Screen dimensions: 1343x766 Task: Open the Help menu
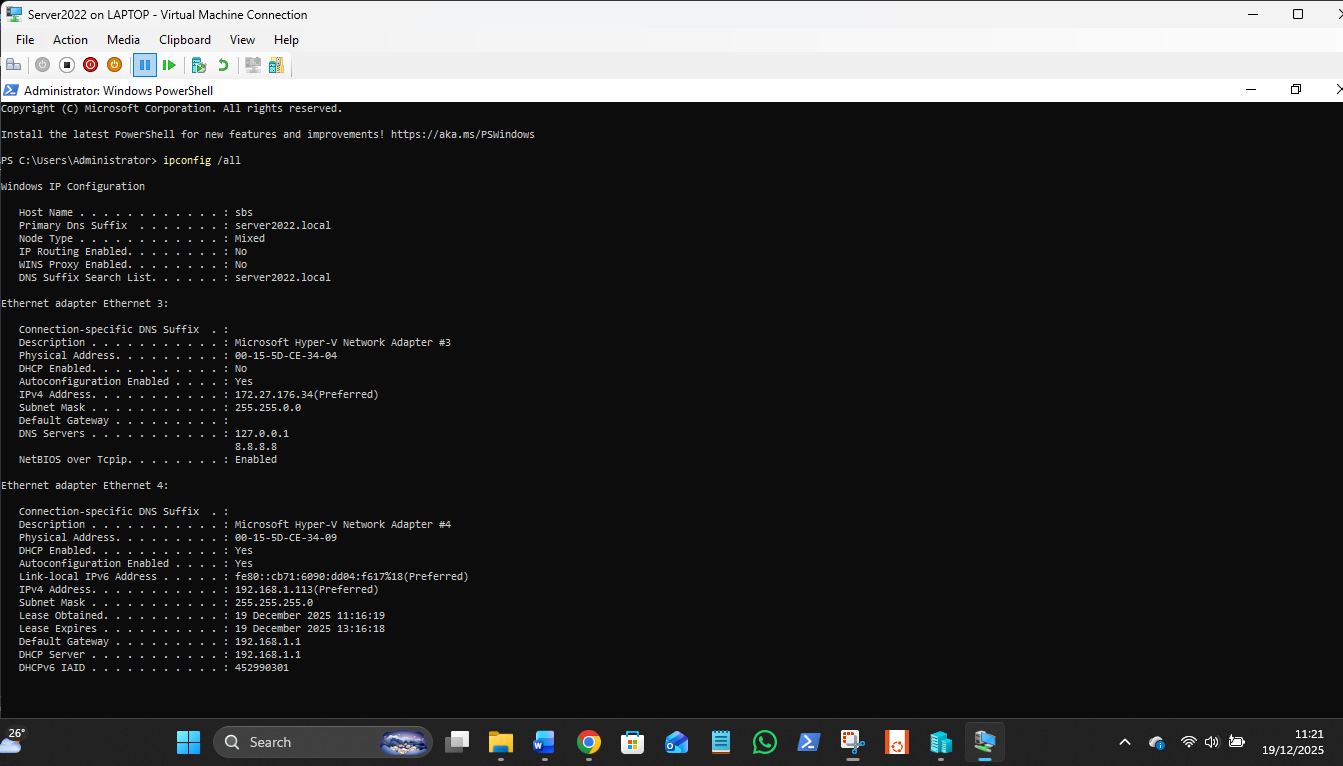click(x=286, y=40)
